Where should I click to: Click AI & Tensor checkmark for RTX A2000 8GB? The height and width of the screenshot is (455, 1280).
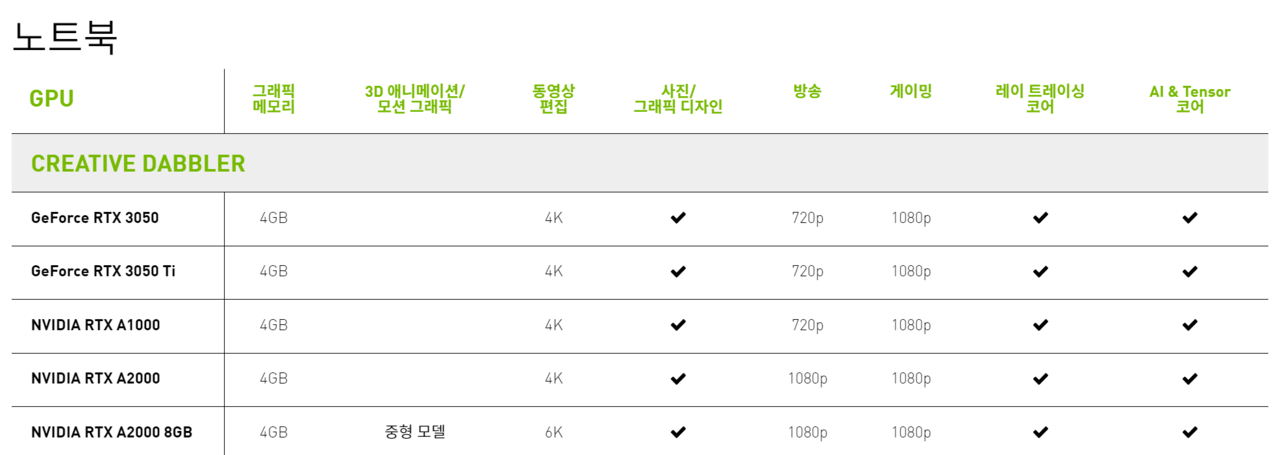[1190, 432]
